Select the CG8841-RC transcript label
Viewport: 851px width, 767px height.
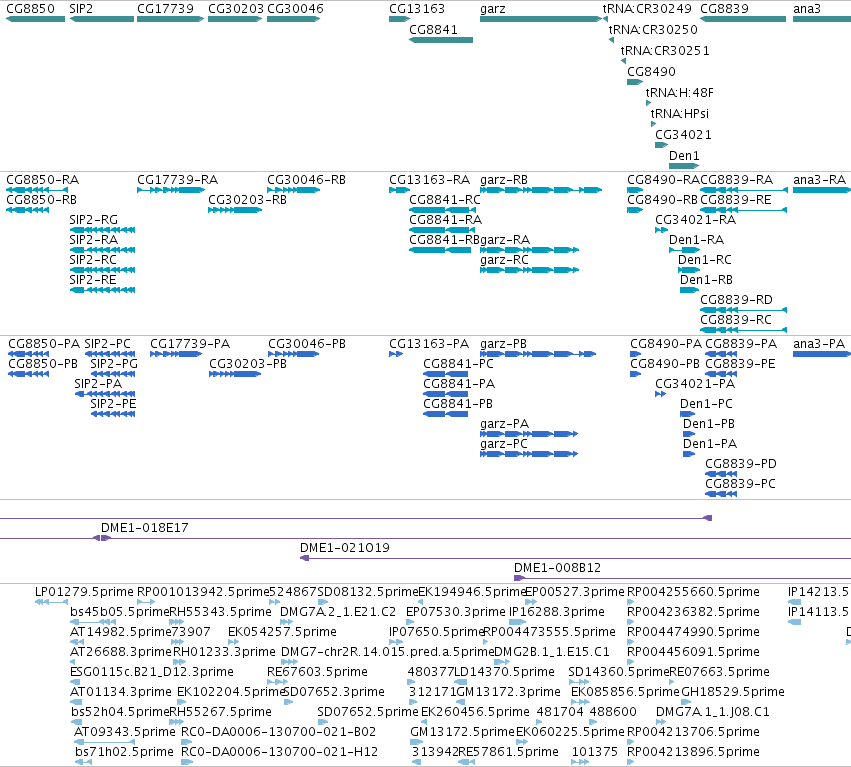point(445,200)
